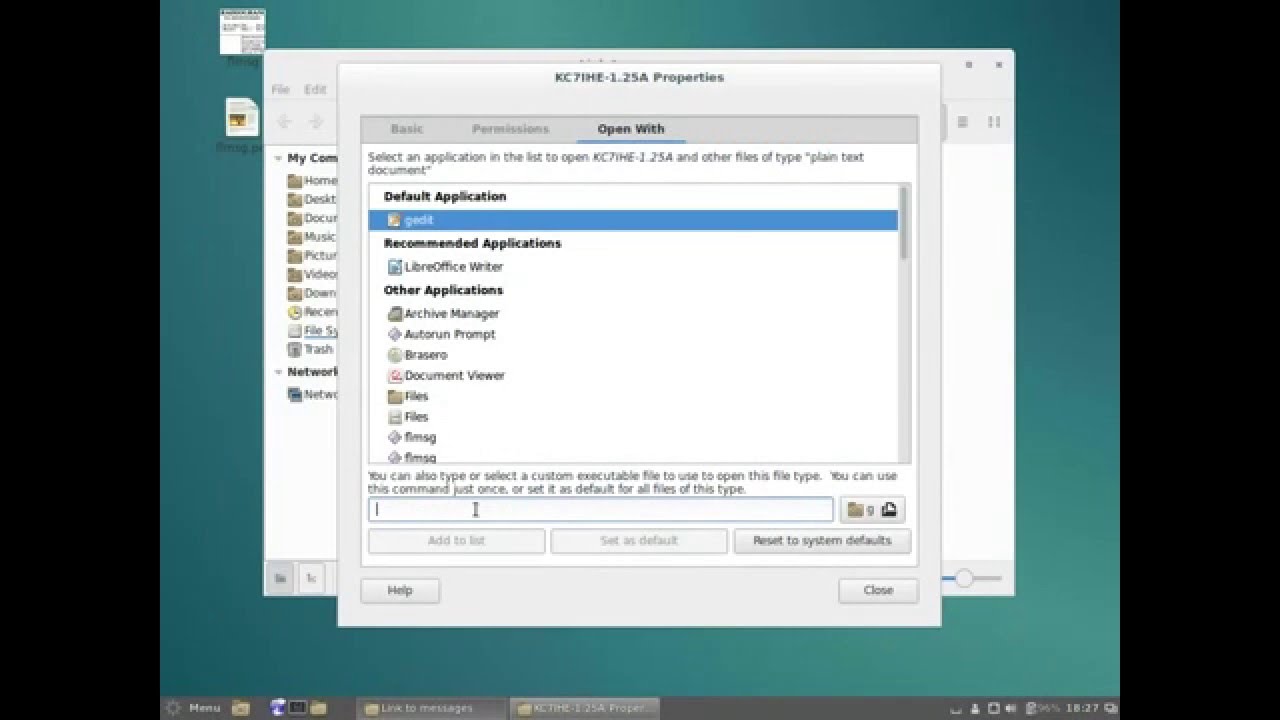Select Document Viewer in the list

(633, 375)
